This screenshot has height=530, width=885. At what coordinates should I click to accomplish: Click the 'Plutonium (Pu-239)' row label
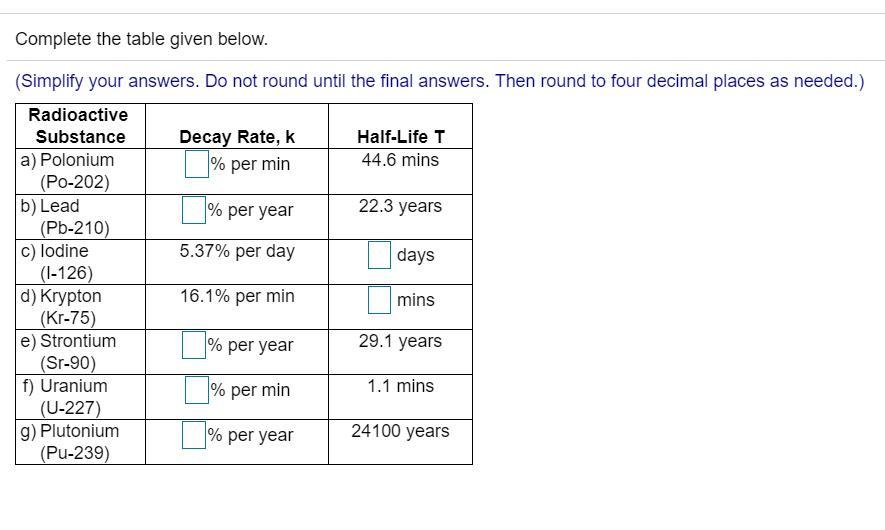click(70, 442)
